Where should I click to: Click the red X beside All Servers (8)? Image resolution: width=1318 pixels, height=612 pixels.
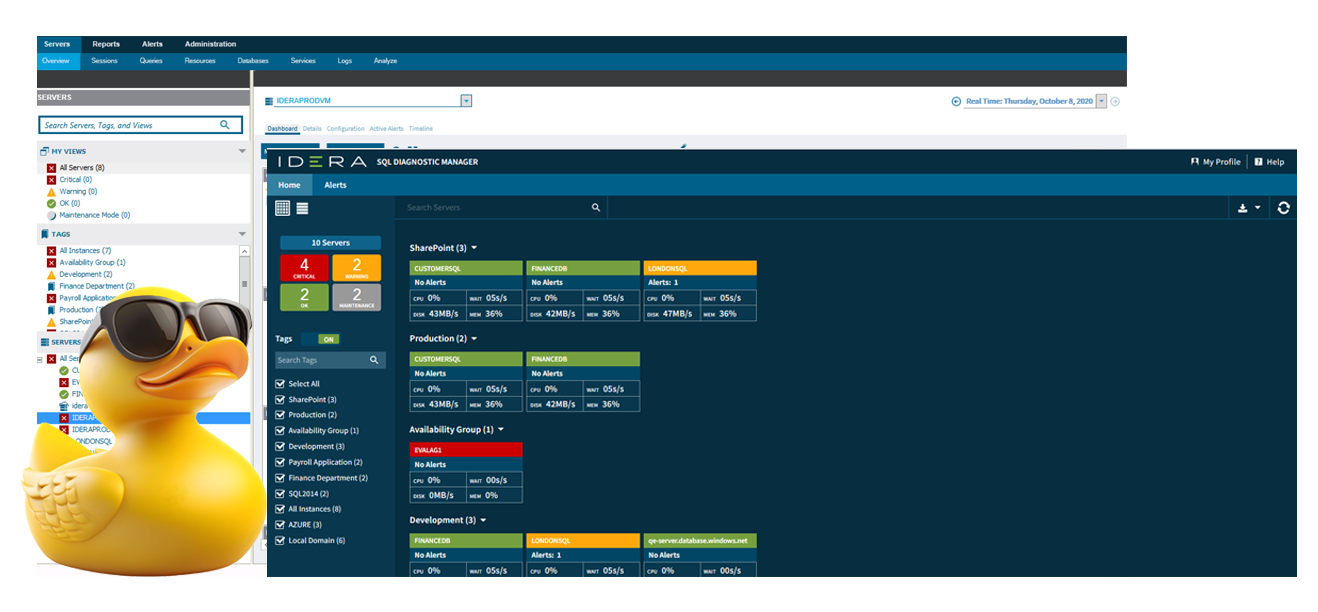[51, 168]
